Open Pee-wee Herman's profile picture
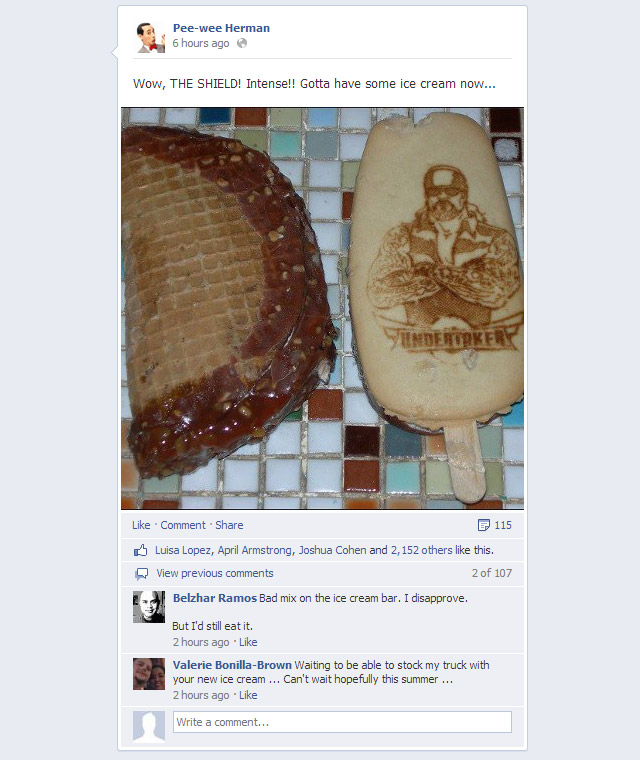 tap(149, 37)
